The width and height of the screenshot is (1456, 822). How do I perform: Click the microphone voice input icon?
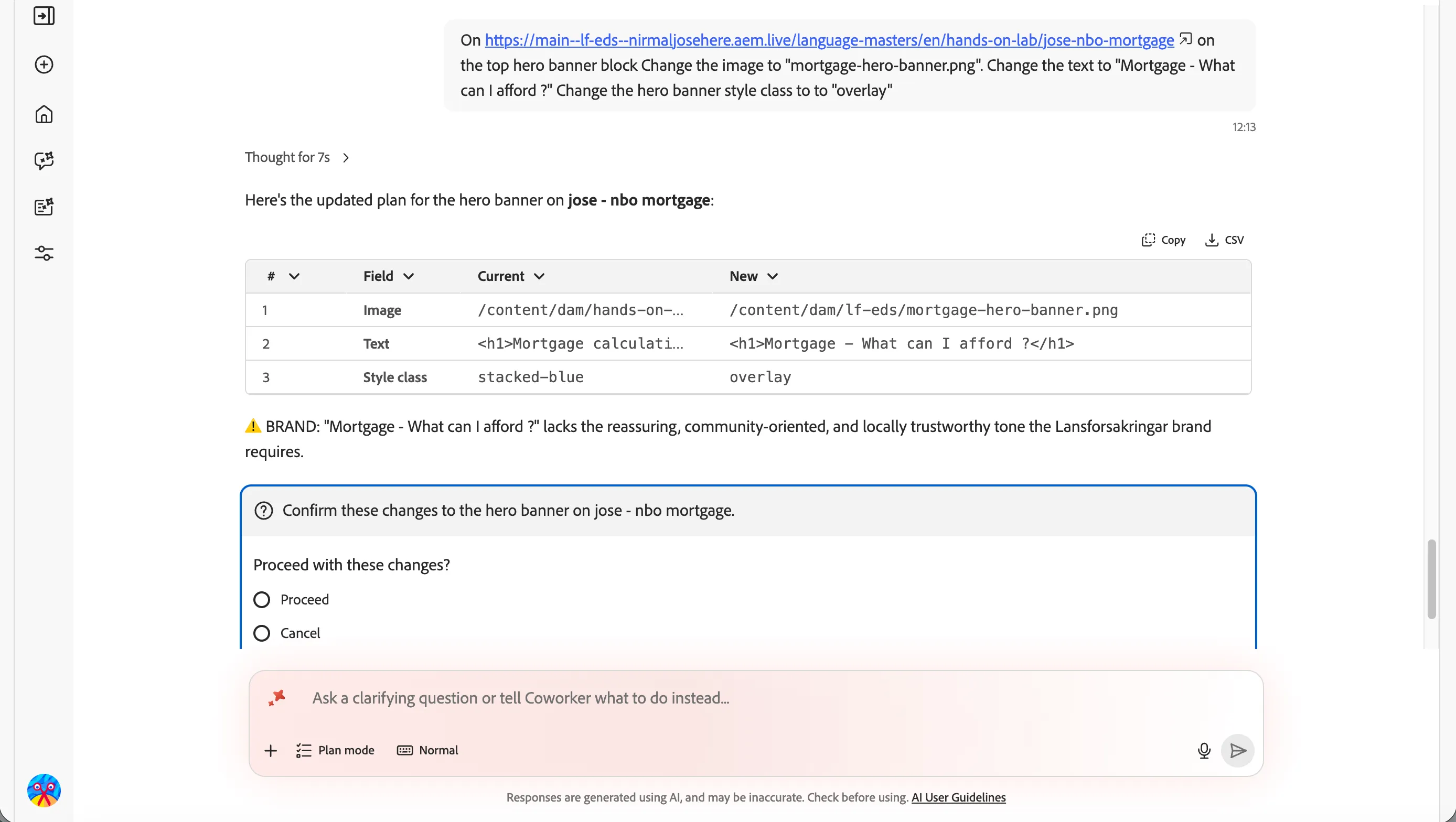[x=1204, y=750]
